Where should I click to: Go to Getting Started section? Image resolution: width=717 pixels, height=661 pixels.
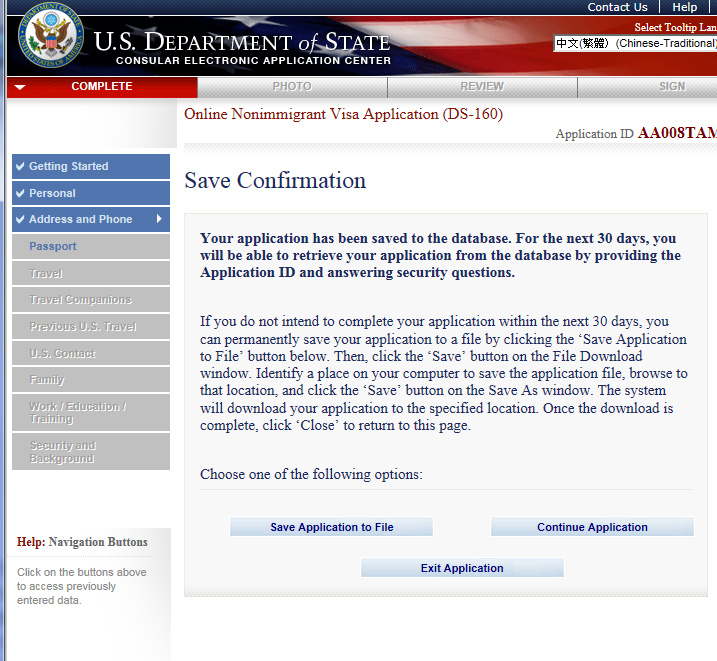(91, 166)
